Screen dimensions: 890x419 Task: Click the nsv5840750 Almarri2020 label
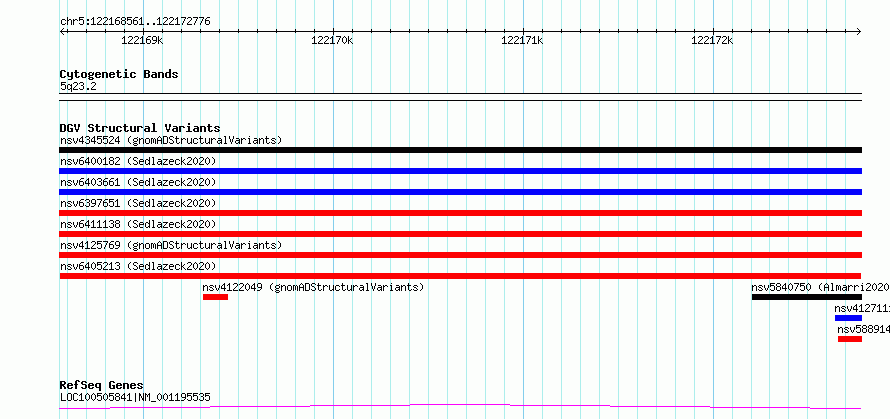tap(820, 287)
